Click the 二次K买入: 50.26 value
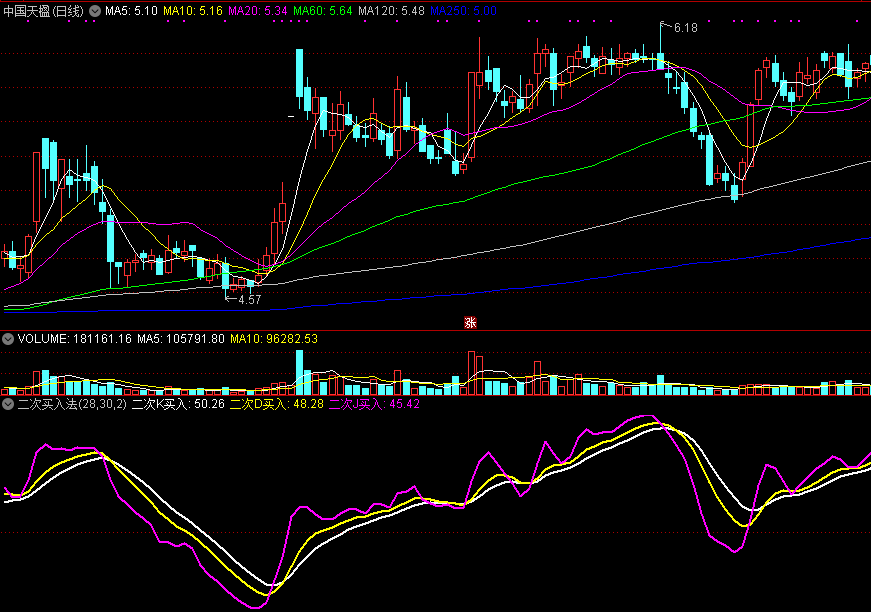The width and height of the screenshot is (871, 612). 178,404
